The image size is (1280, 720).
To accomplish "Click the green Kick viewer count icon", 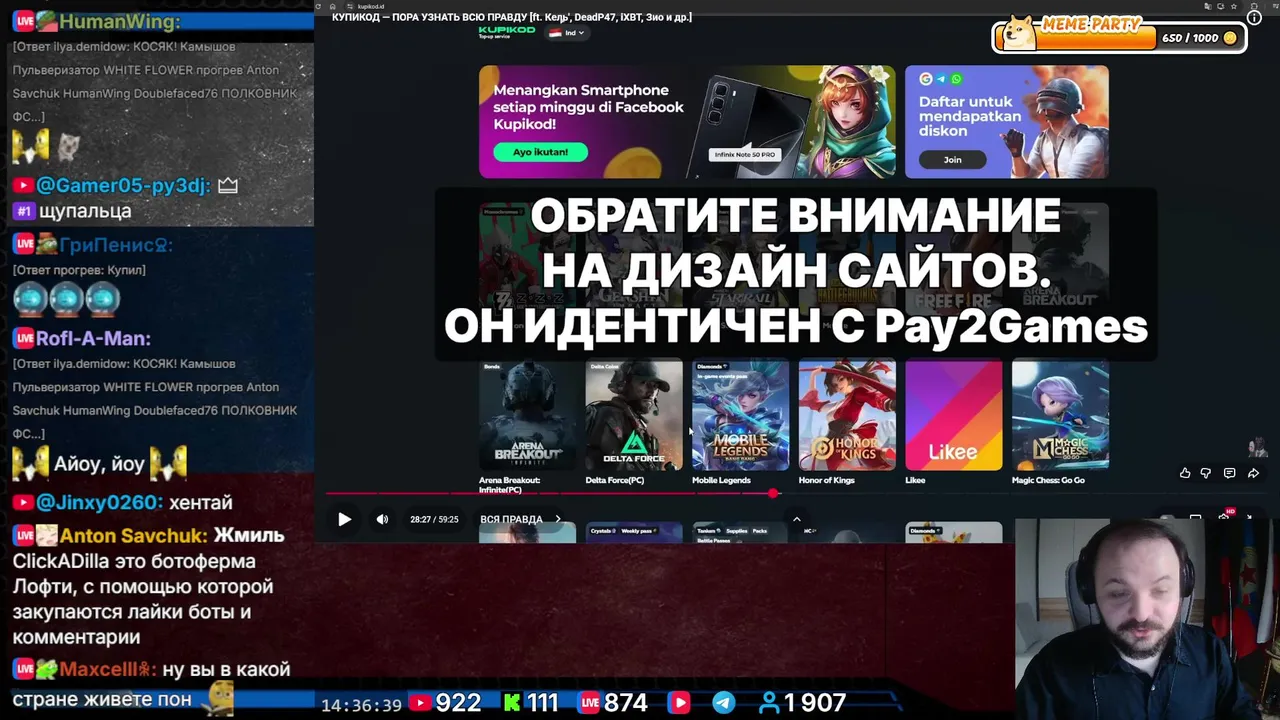I will (x=512, y=703).
